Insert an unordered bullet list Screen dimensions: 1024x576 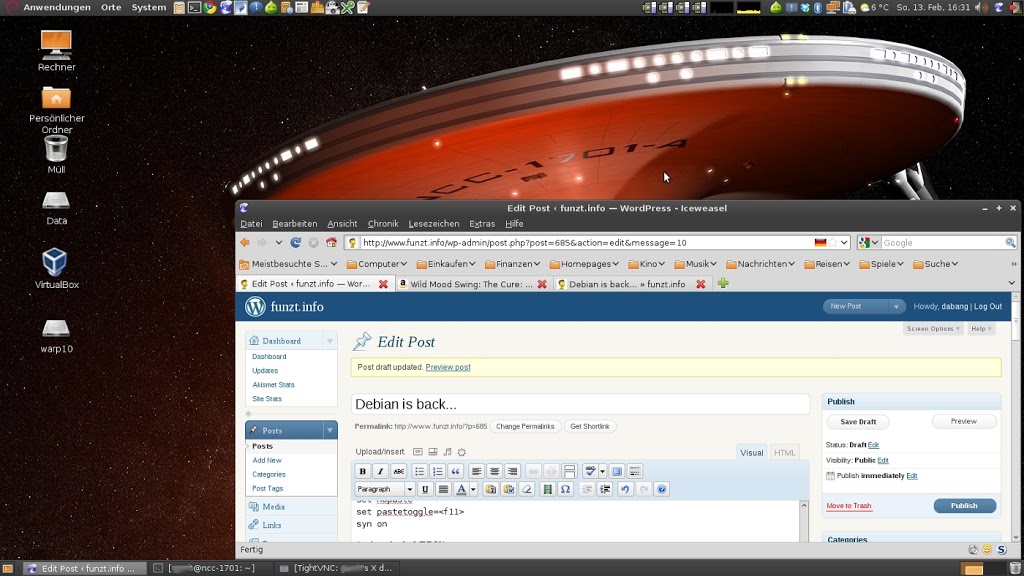419,471
